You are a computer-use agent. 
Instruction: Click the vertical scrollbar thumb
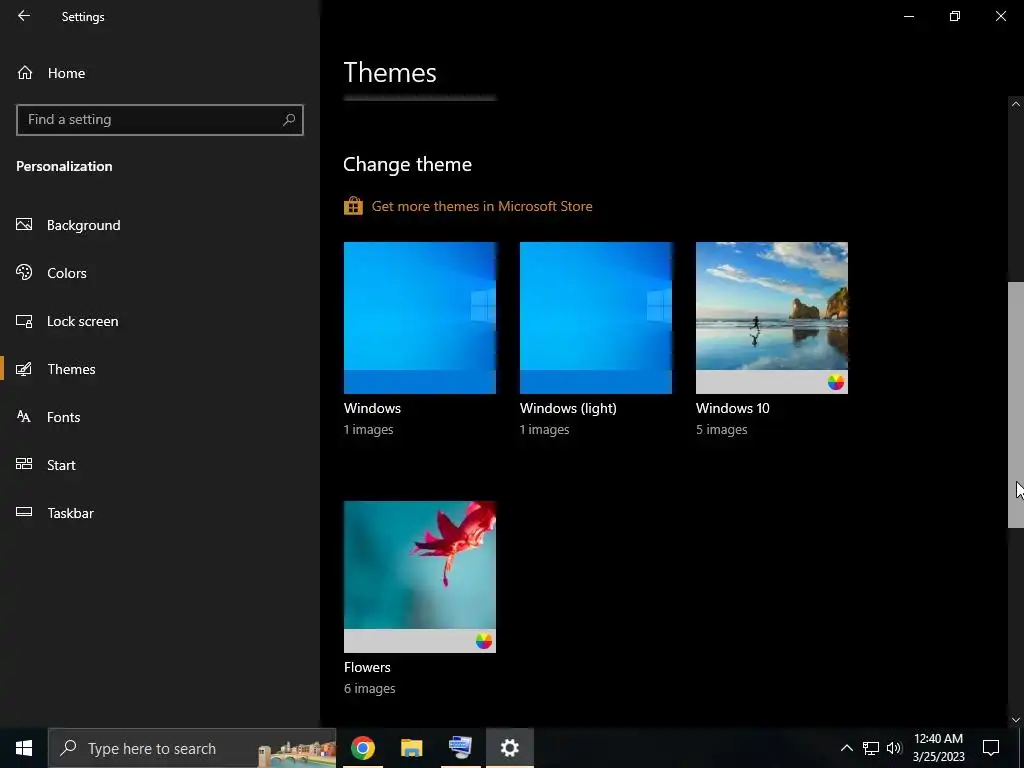(x=1016, y=405)
